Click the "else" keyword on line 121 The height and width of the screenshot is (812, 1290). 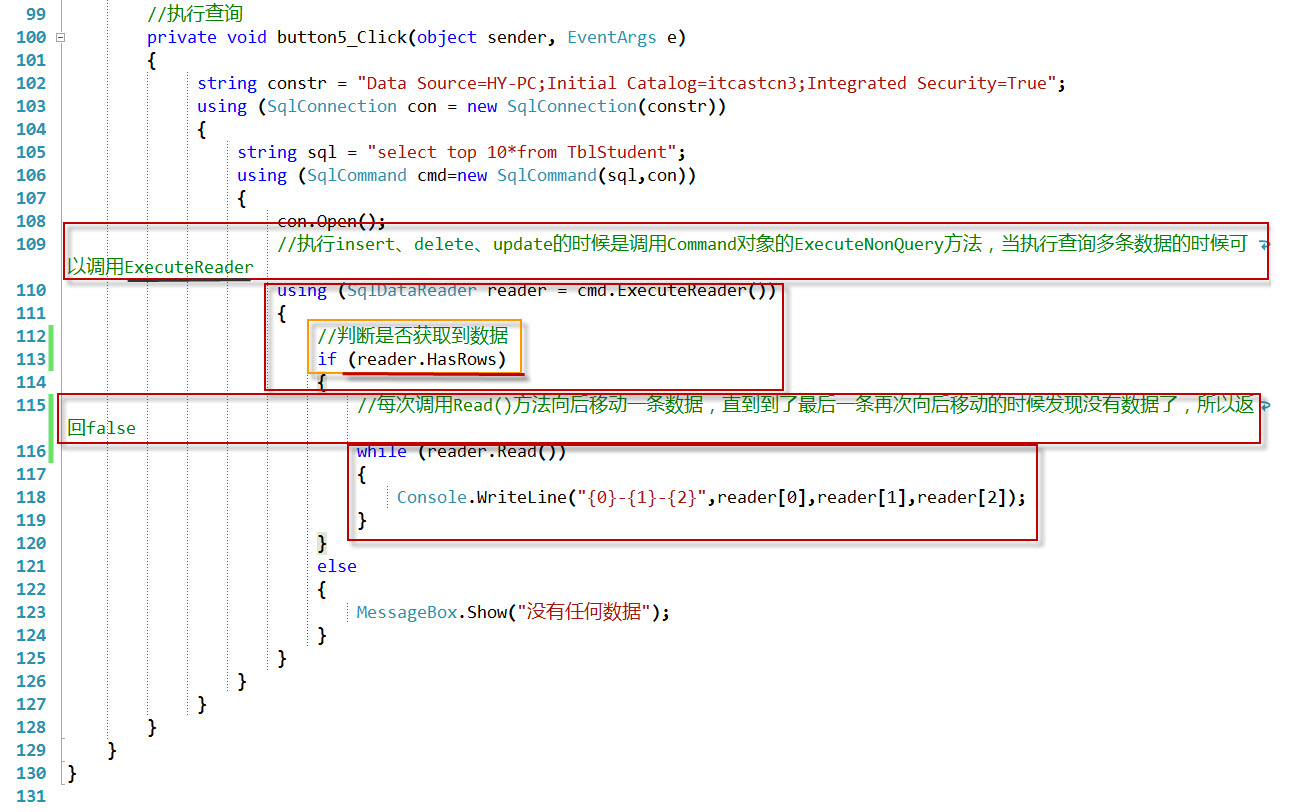click(337, 566)
